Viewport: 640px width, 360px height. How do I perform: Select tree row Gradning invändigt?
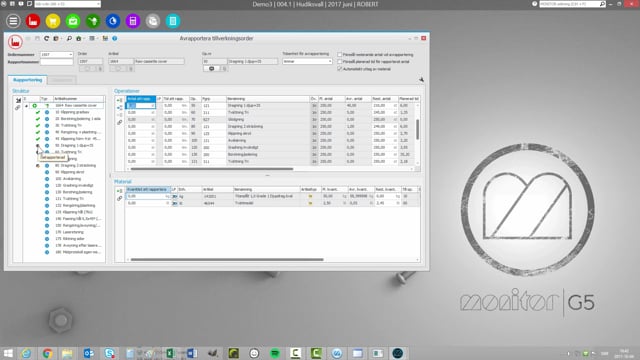pos(74,185)
